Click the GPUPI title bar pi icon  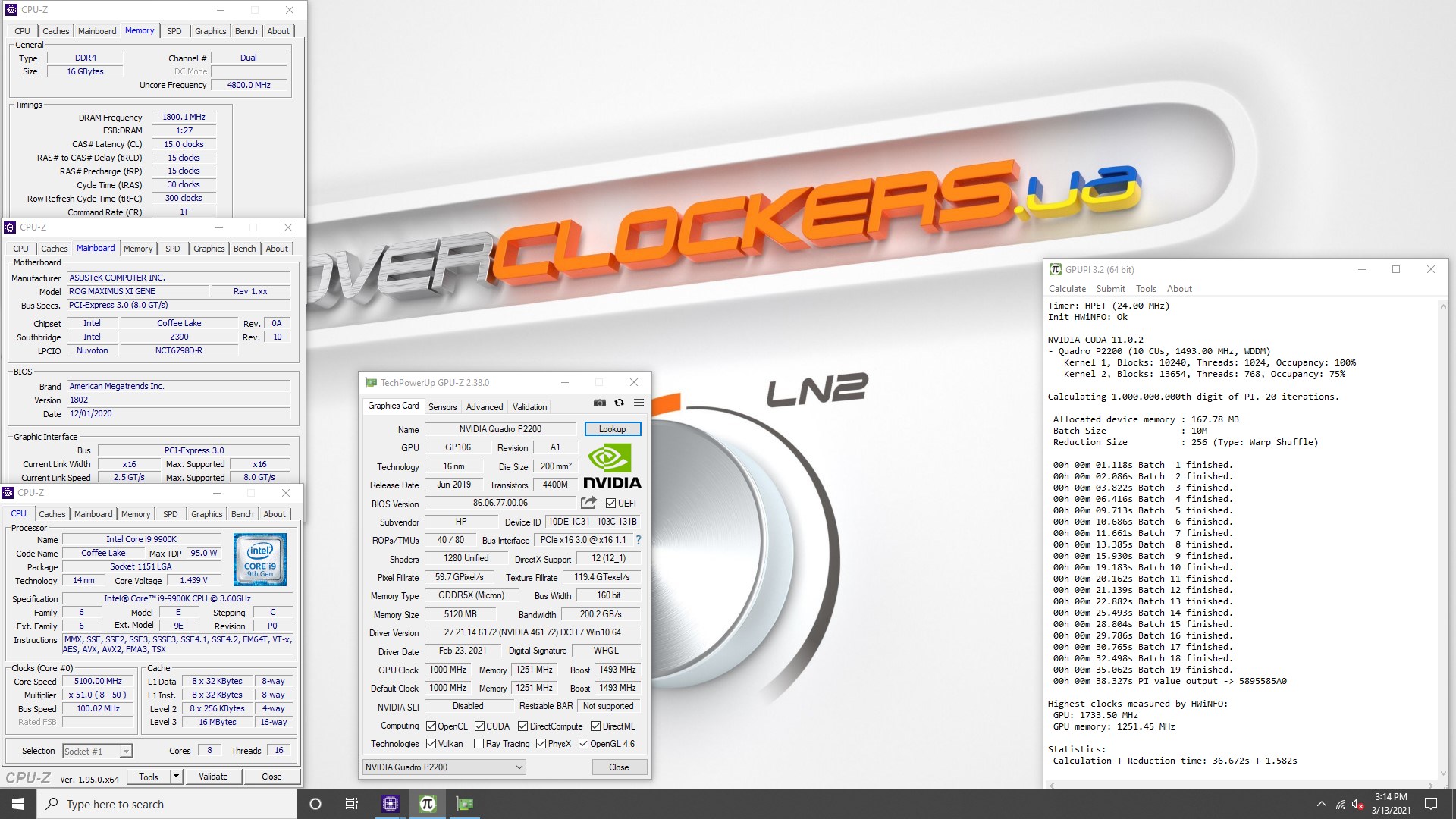[x=1055, y=269]
